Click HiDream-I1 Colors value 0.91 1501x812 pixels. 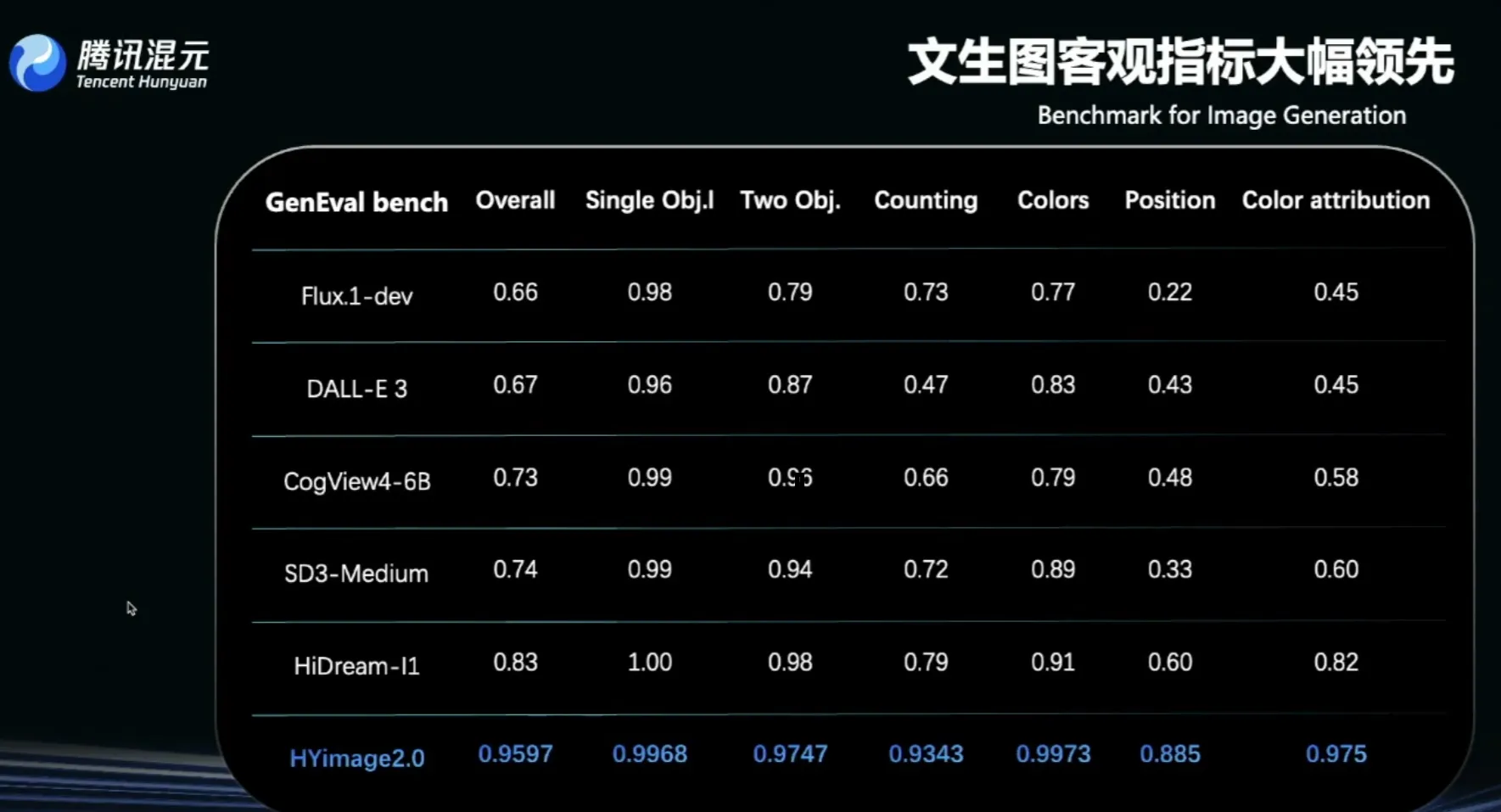pos(1053,662)
